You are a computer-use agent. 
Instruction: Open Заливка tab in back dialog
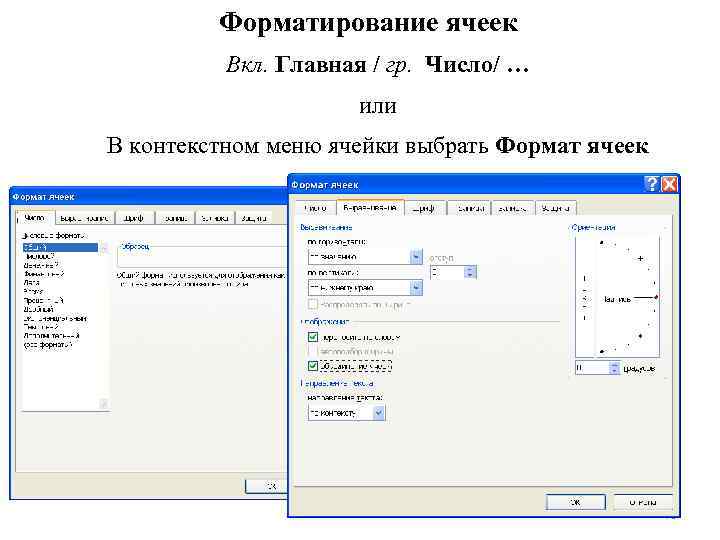point(215,219)
